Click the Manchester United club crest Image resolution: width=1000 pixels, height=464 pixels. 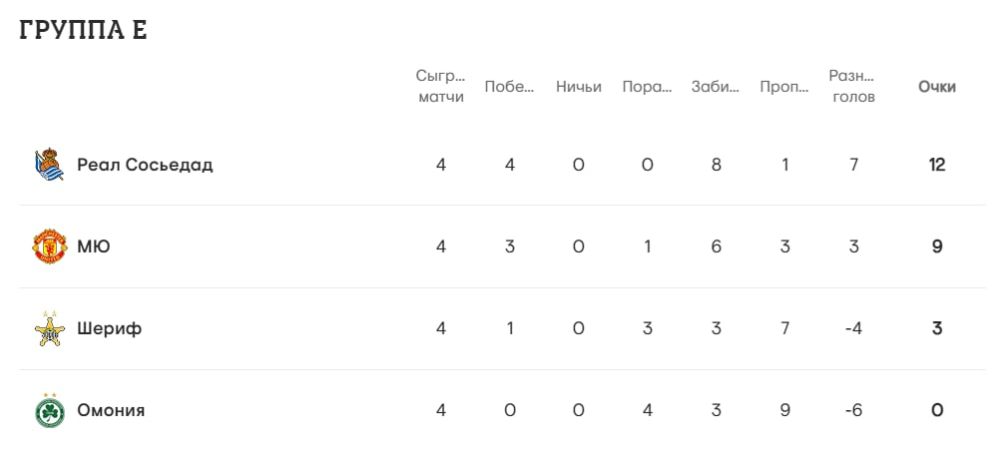tap(49, 246)
